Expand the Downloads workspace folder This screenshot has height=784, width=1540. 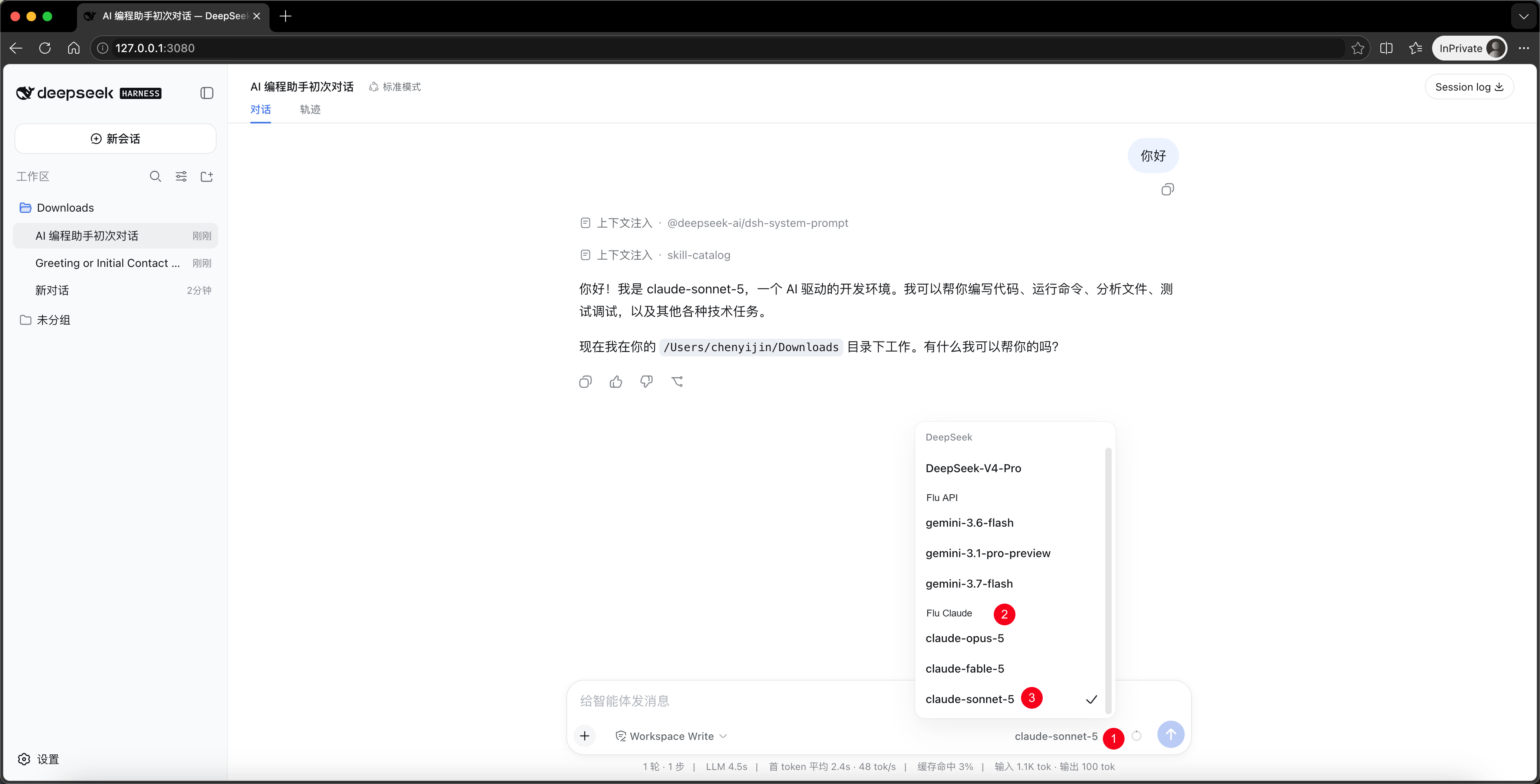115,207
